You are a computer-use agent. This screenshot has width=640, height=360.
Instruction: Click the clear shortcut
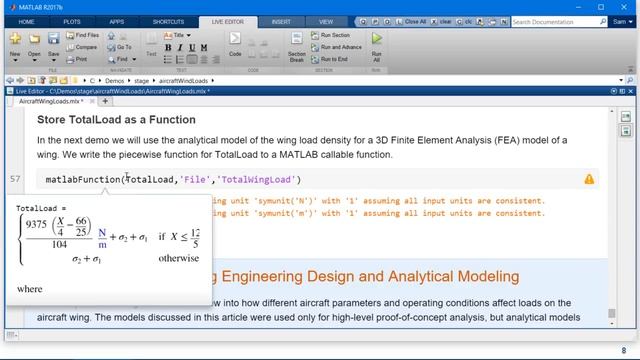tap(441, 22)
